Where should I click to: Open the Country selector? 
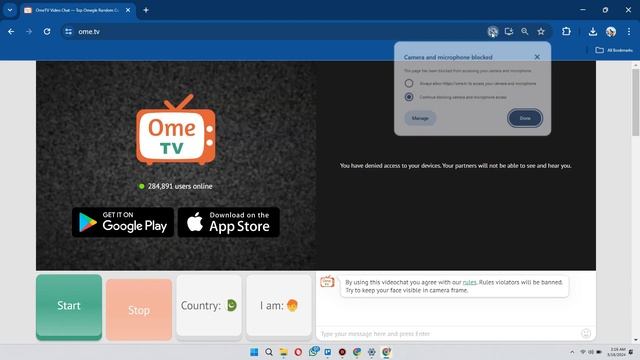click(x=209, y=306)
